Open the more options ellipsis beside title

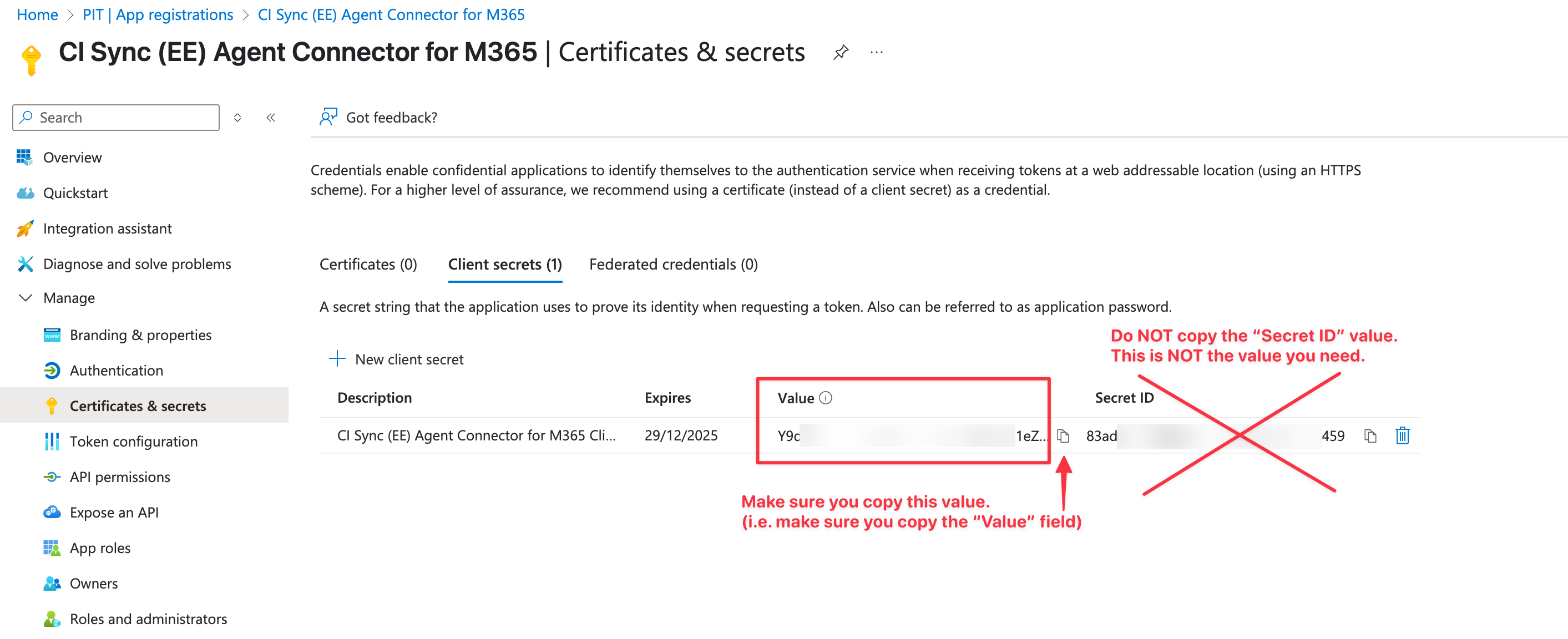click(x=877, y=52)
